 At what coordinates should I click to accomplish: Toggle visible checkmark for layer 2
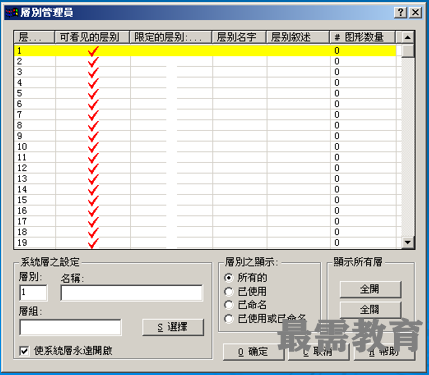(93, 61)
